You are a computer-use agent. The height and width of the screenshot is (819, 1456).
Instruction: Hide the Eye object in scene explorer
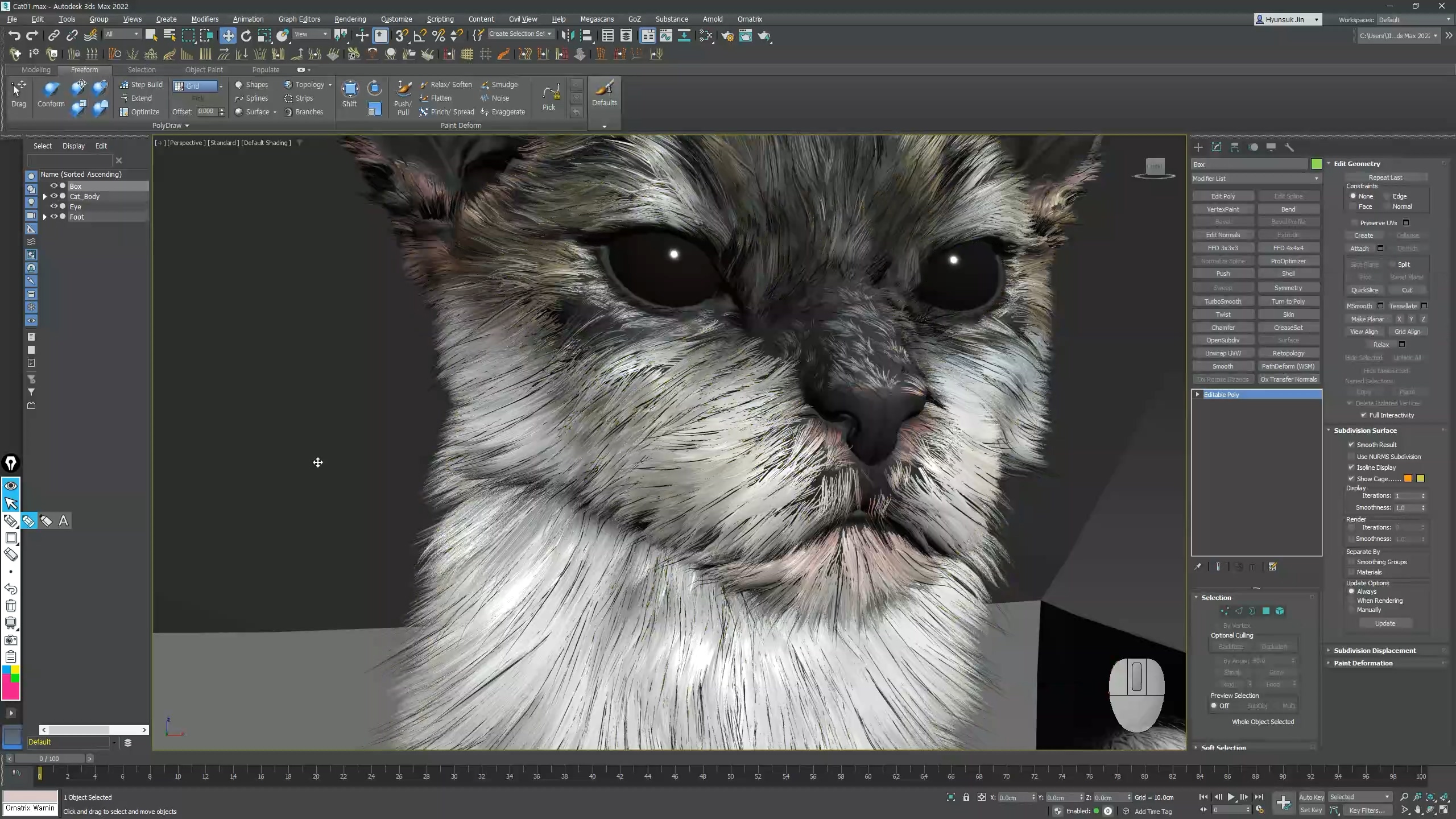coord(54,206)
